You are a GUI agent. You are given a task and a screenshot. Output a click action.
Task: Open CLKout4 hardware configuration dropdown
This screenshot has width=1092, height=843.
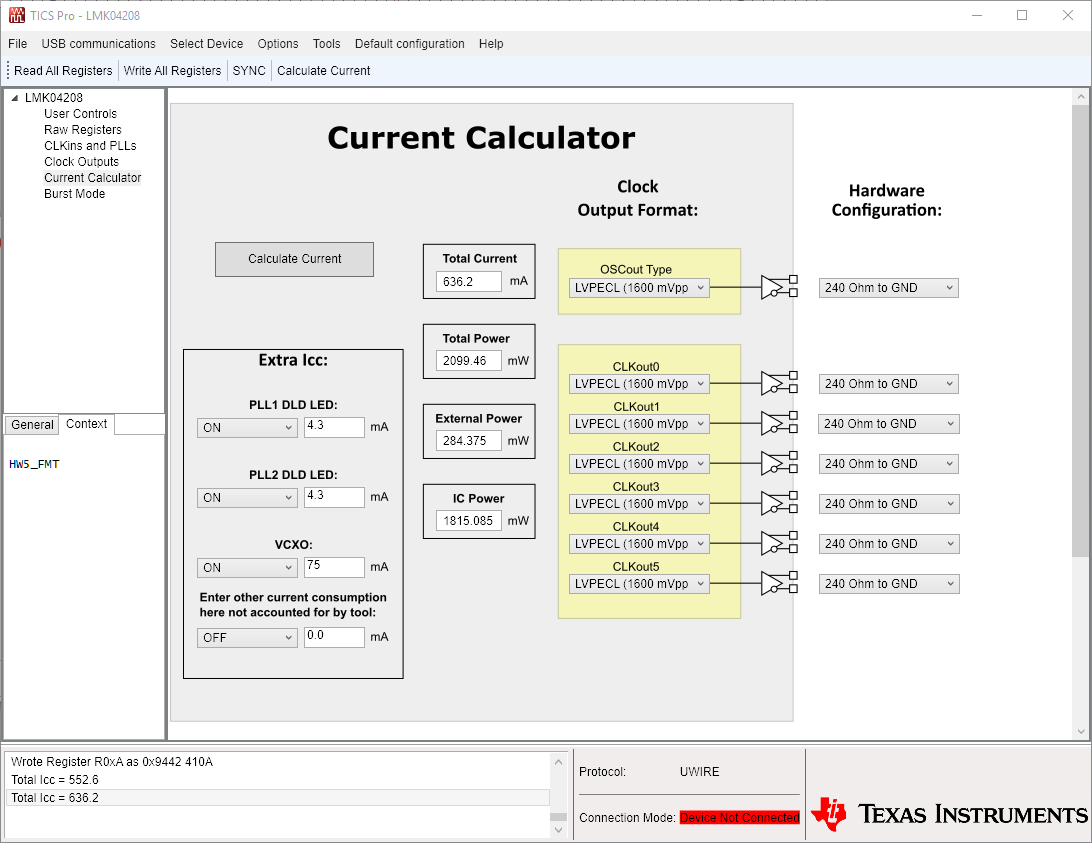click(889, 544)
